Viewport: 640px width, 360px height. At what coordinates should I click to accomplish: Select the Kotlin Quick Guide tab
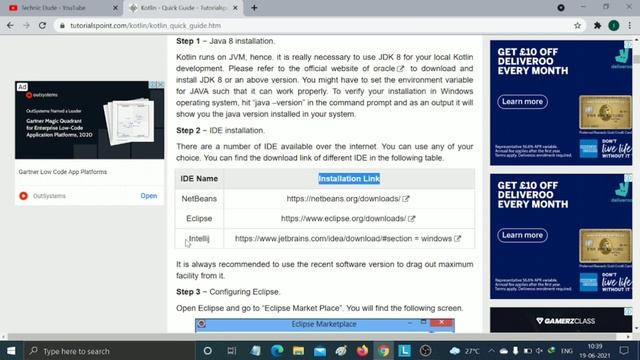(182, 8)
